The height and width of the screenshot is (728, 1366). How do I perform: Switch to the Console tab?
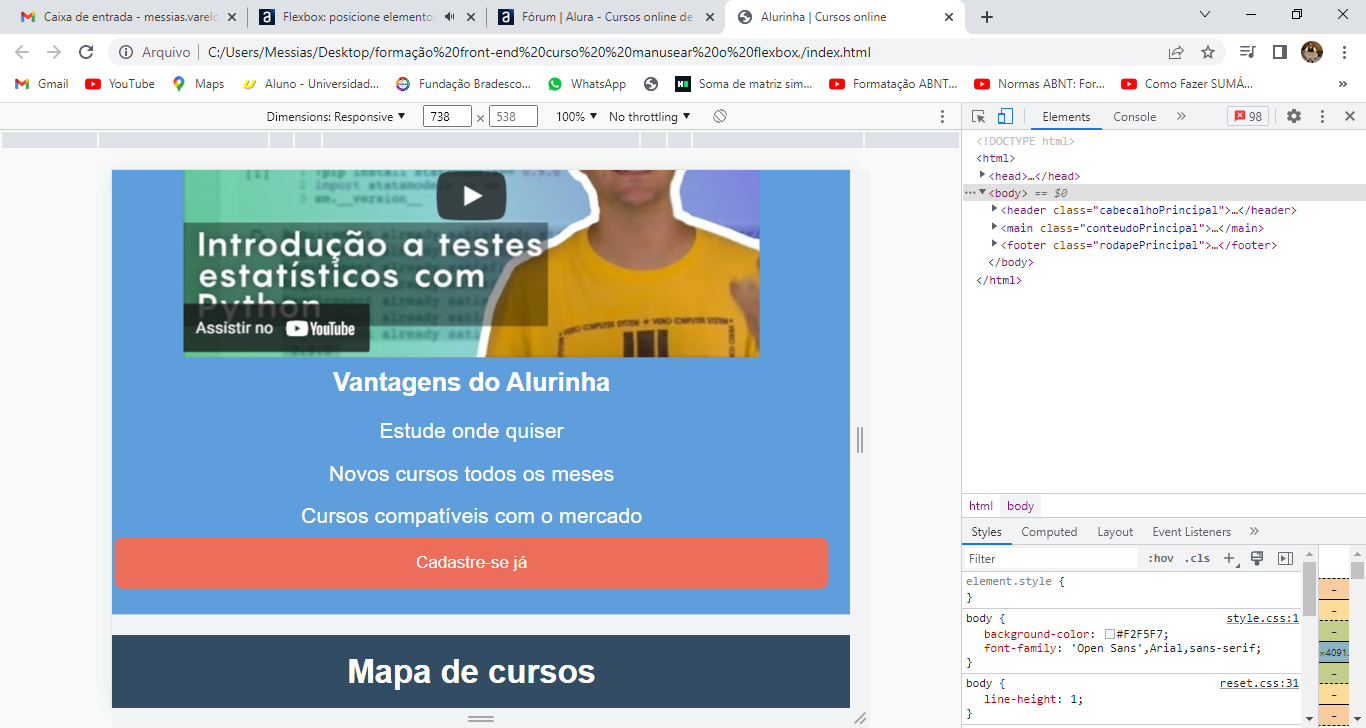pyautogui.click(x=1135, y=117)
